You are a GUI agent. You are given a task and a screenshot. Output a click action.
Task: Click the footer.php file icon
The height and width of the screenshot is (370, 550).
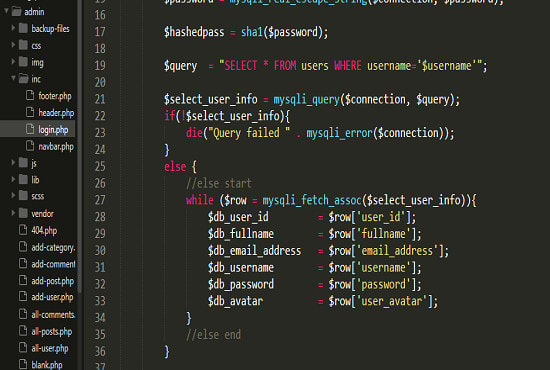pos(30,95)
